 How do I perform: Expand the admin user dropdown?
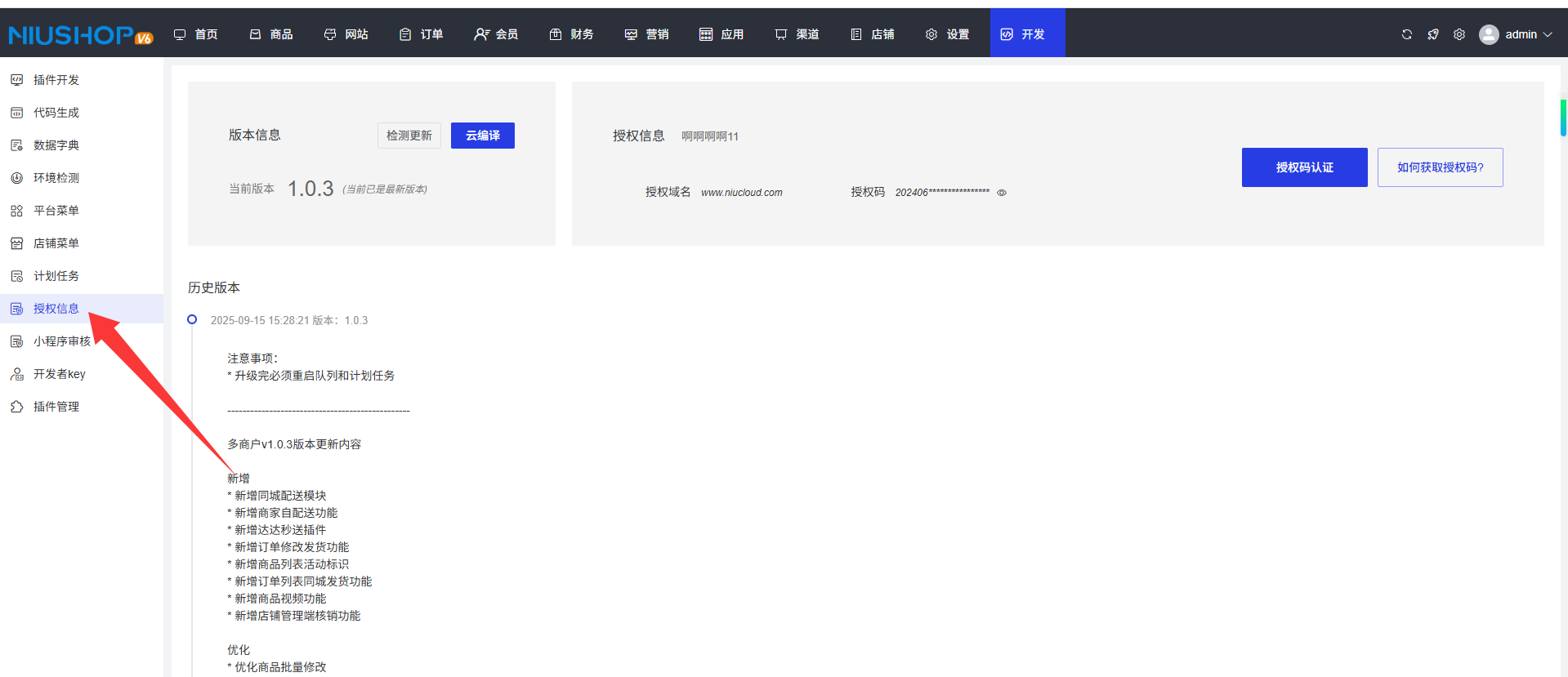[1516, 34]
